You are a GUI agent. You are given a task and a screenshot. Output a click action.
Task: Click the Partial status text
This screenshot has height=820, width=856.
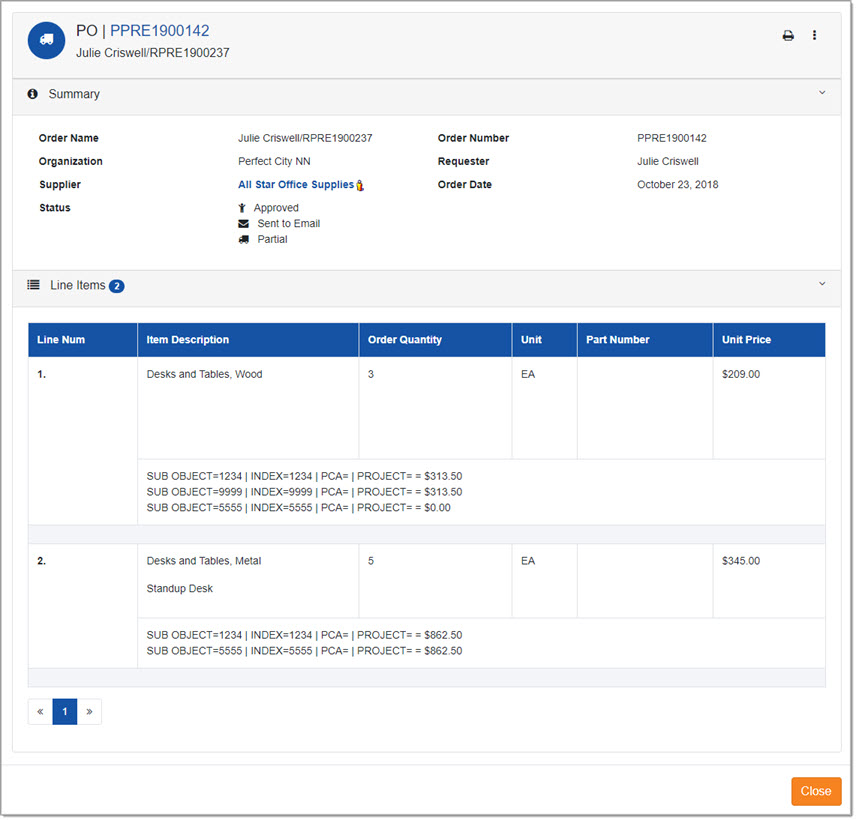tap(272, 240)
